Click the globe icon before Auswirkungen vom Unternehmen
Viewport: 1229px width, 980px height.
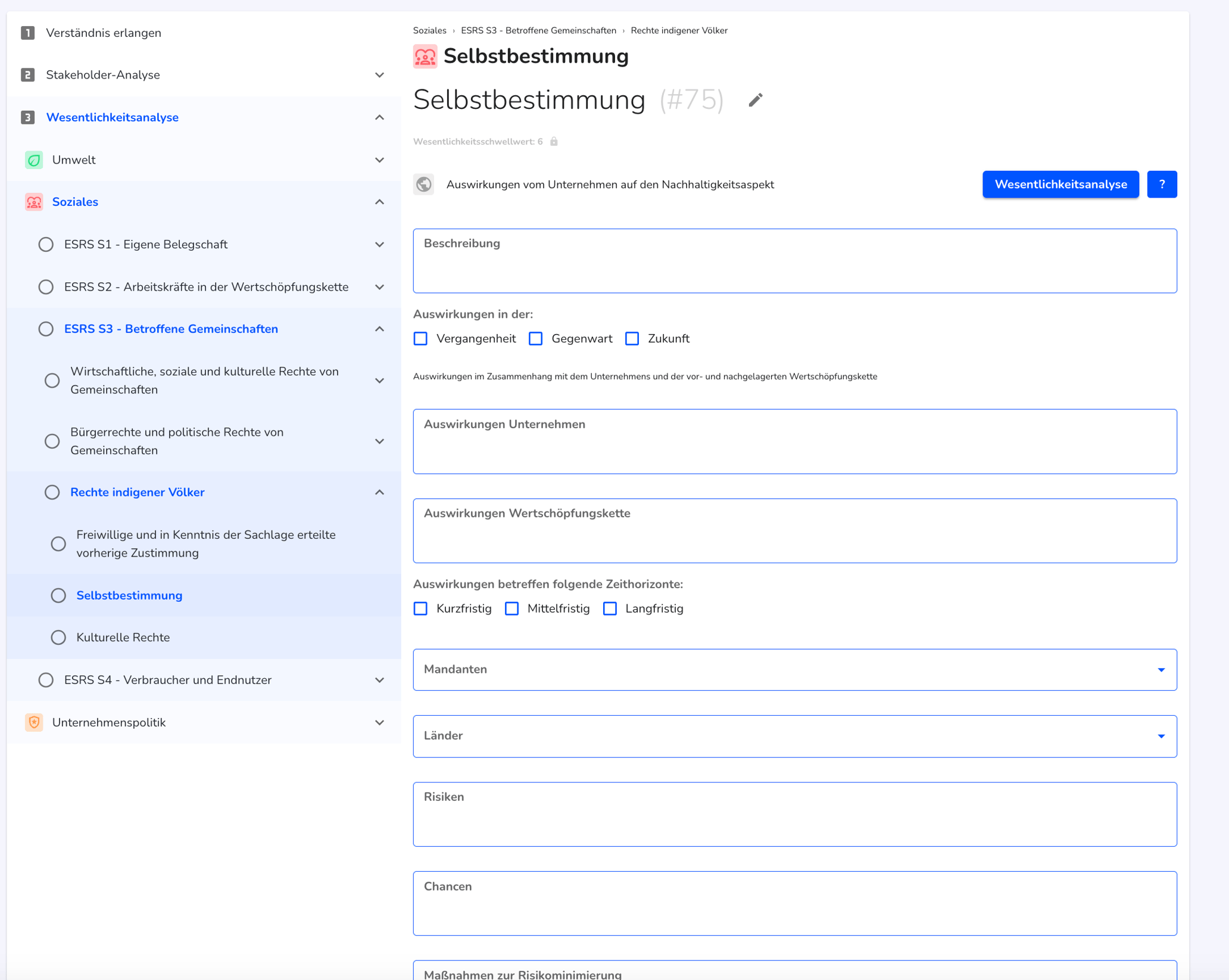tap(424, 185)
